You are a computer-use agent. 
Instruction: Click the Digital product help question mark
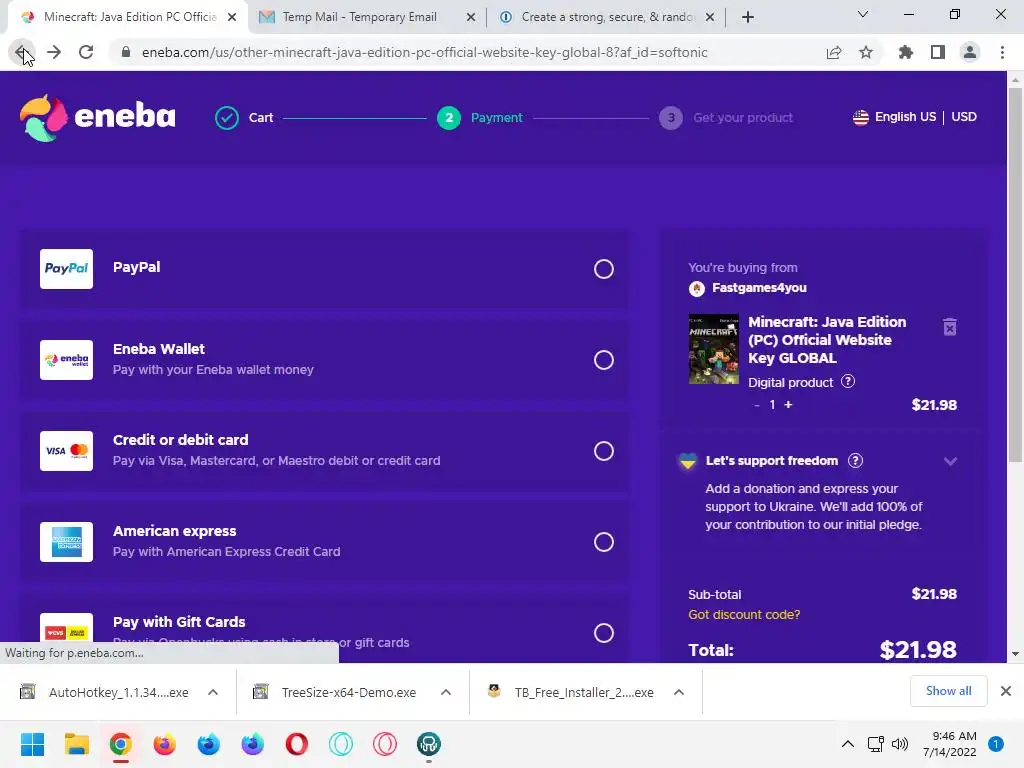click(848, 381)
